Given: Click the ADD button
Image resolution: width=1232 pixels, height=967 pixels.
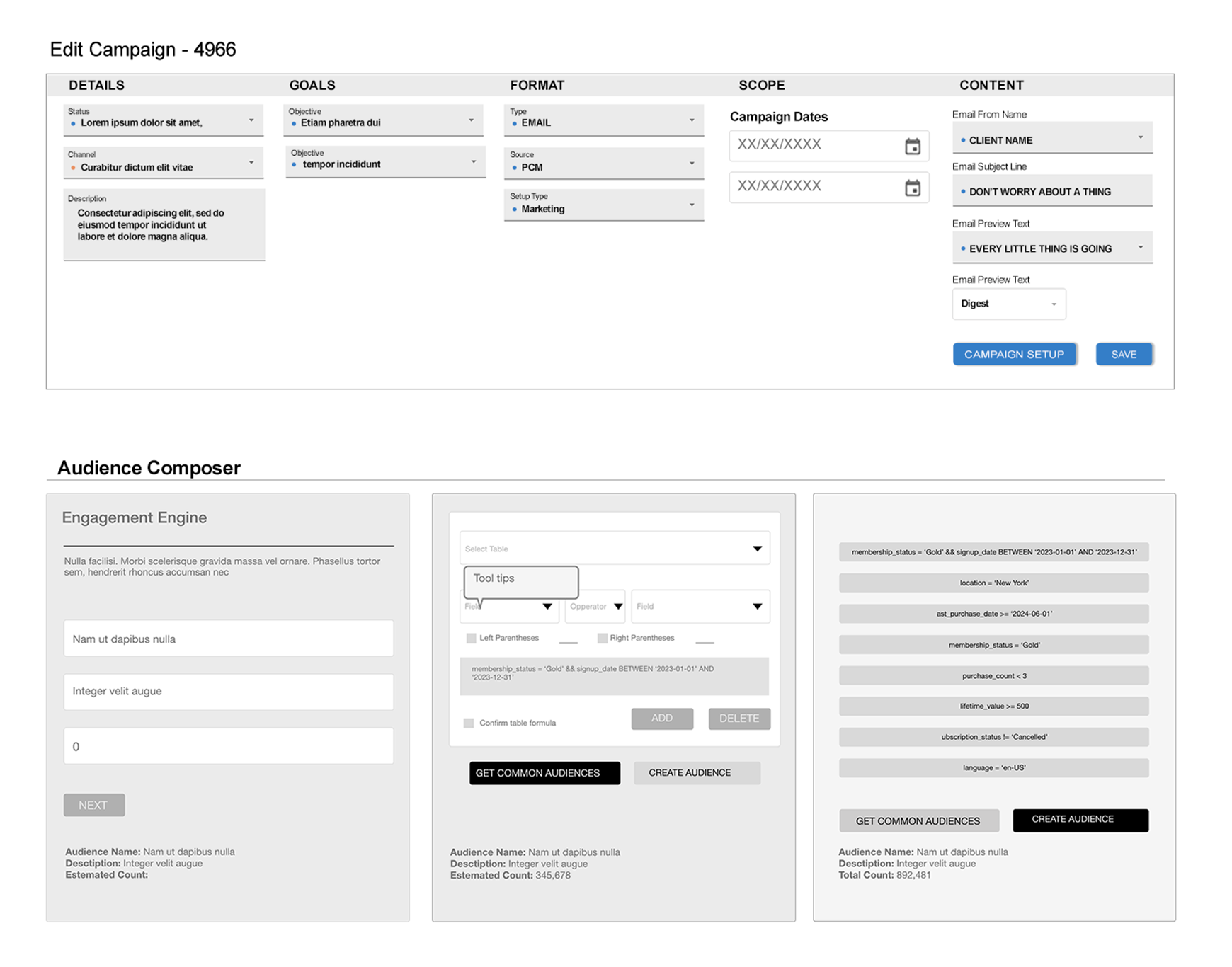Looking at the screenshot, I should pos(662,719).
